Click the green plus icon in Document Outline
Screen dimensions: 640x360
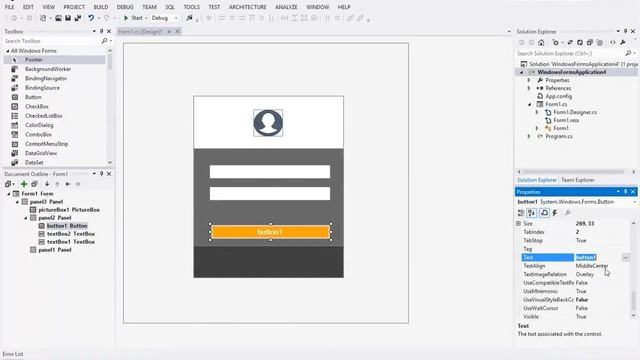click(x=24, y=184)
